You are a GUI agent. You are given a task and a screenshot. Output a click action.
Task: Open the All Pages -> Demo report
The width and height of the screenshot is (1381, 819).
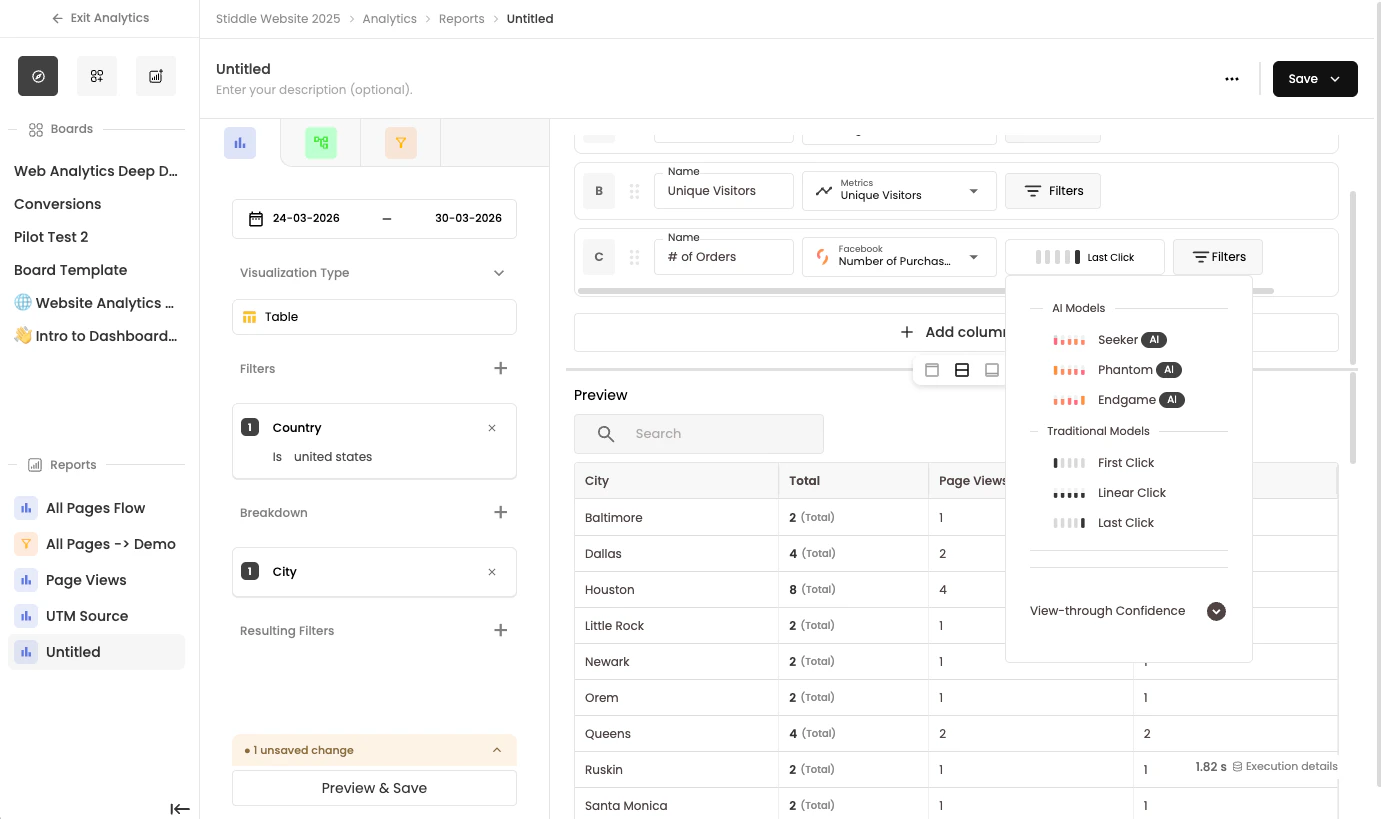tap(96, 544)
